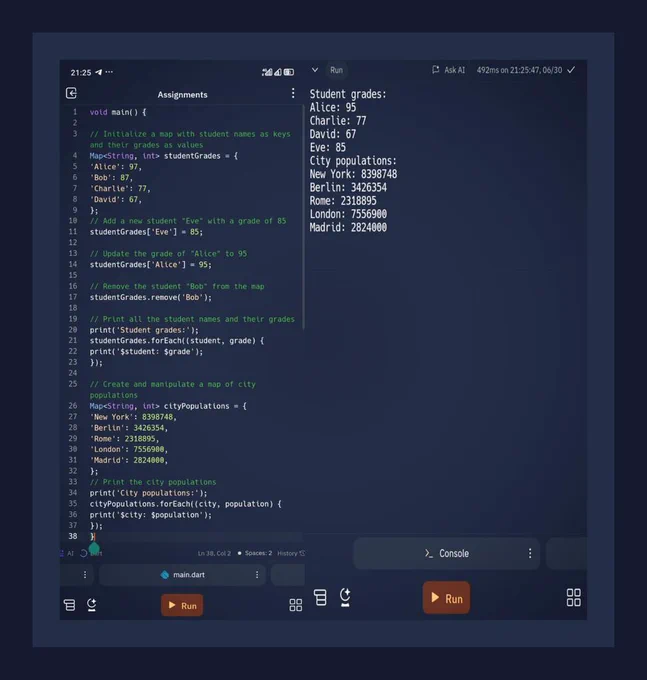Click the 'New York': 8398748 code line

[133, 417]
